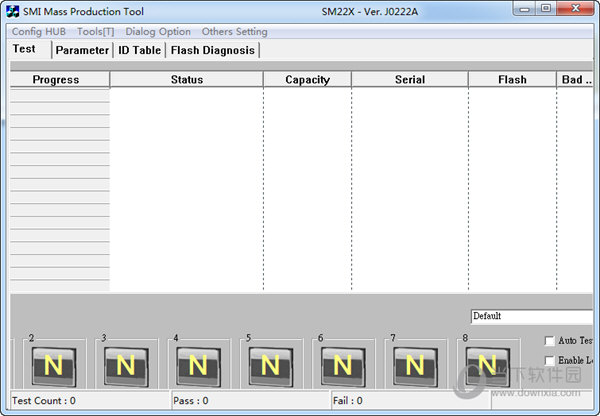
Task: Choose the port 7 N status icon
Action: click(x=415, y=366)
